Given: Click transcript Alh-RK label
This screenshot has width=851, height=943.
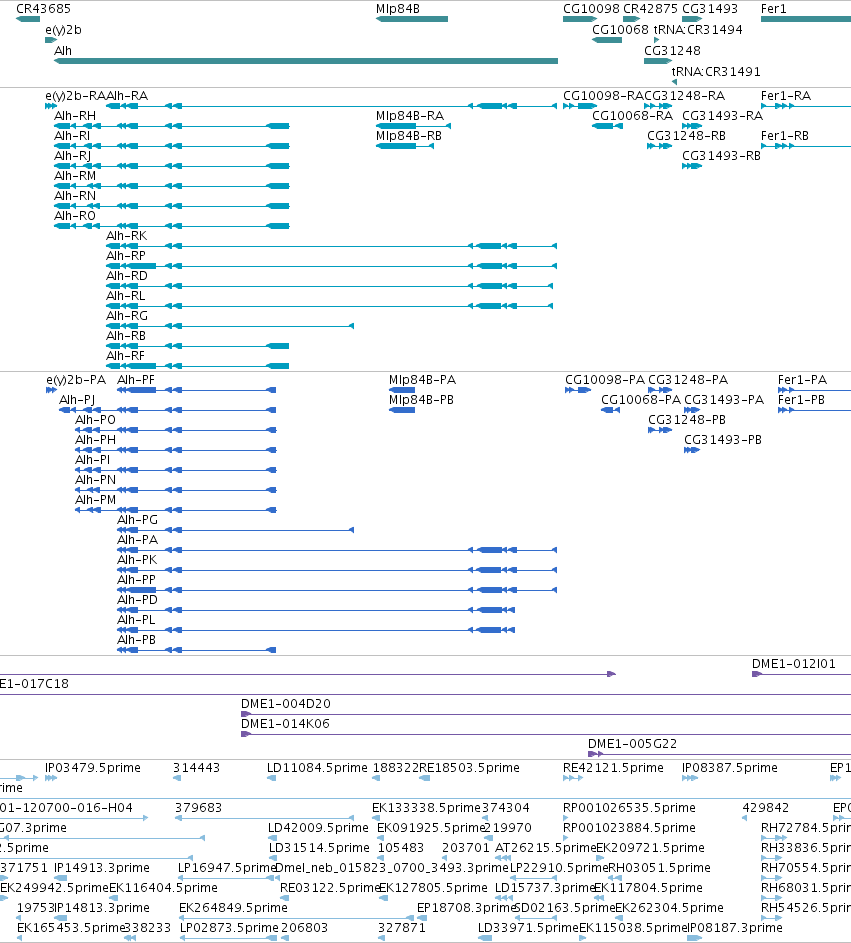Looking at the screenshot, I should tap(127, 236).
